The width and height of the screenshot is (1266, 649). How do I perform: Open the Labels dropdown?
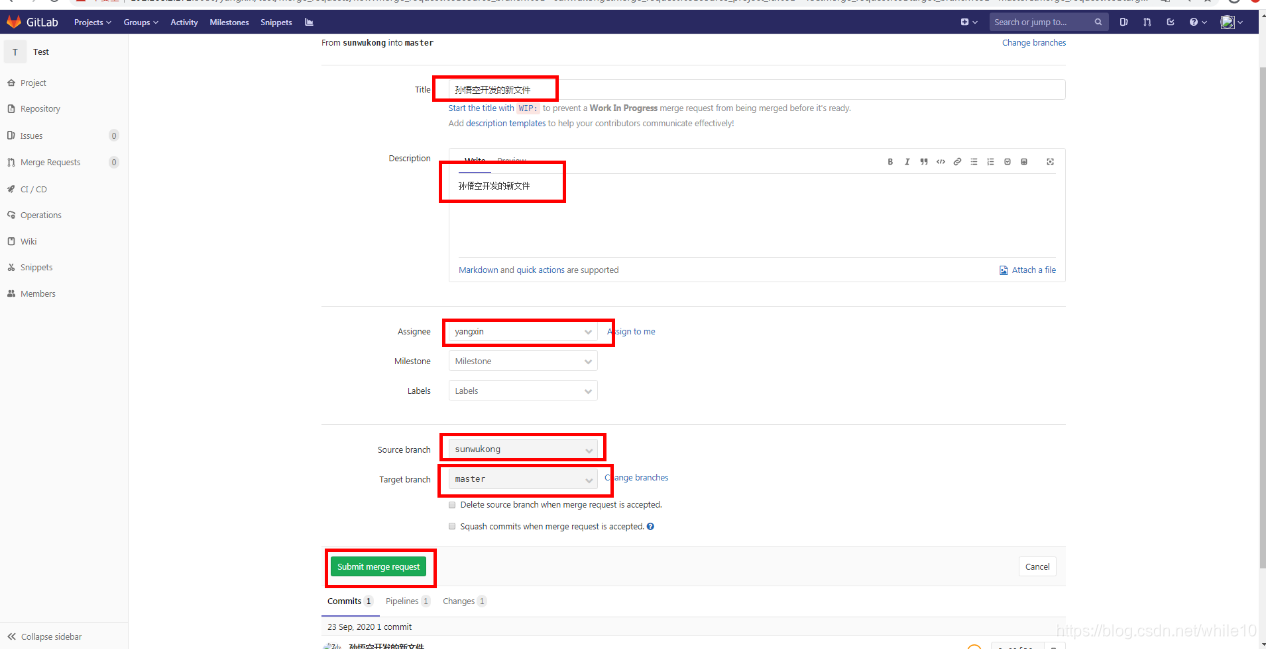click(523, 391)
